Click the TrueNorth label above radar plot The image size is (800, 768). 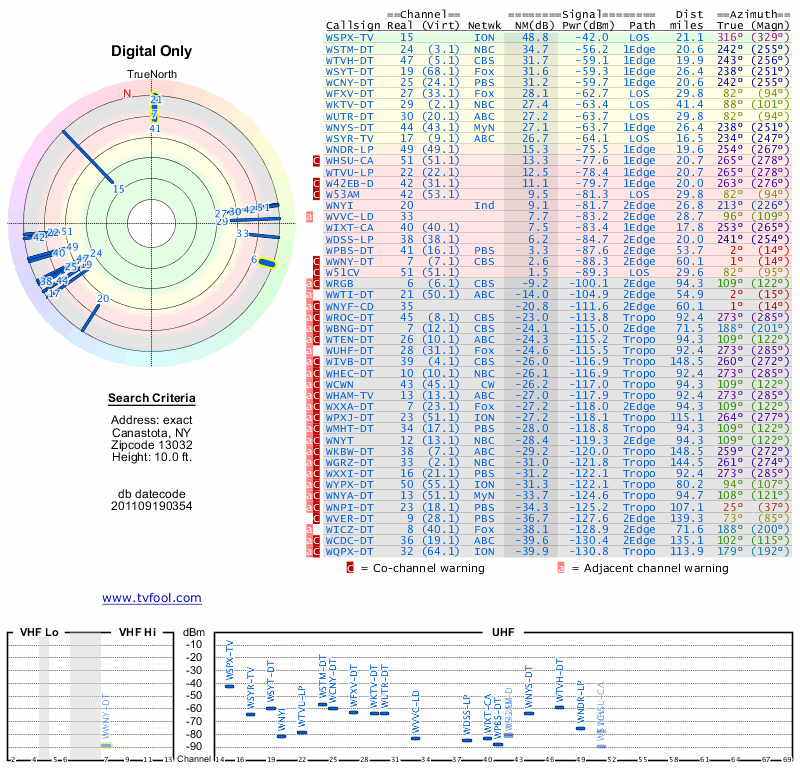[152, 75]
